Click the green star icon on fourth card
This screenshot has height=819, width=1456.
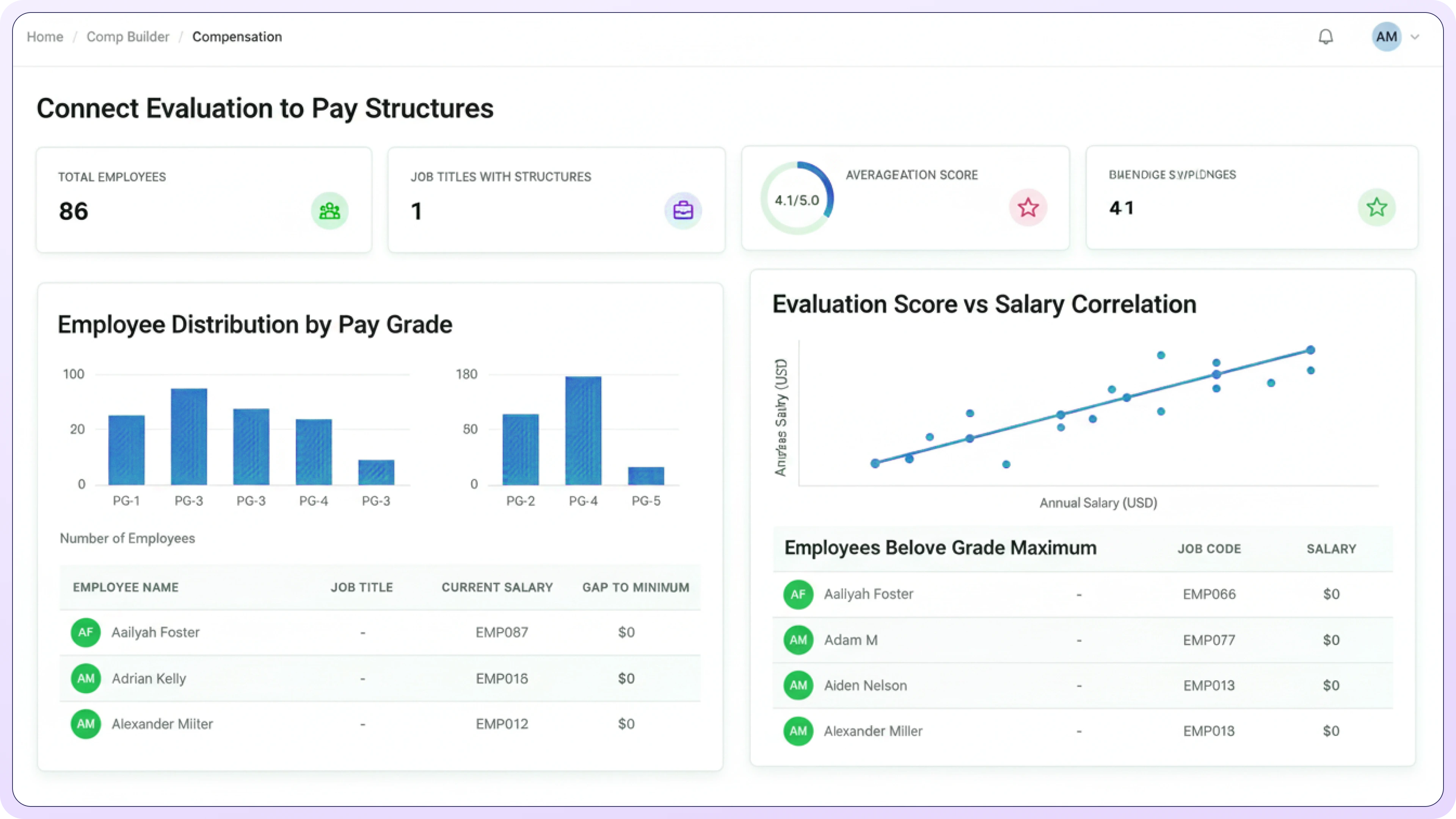1376,207
